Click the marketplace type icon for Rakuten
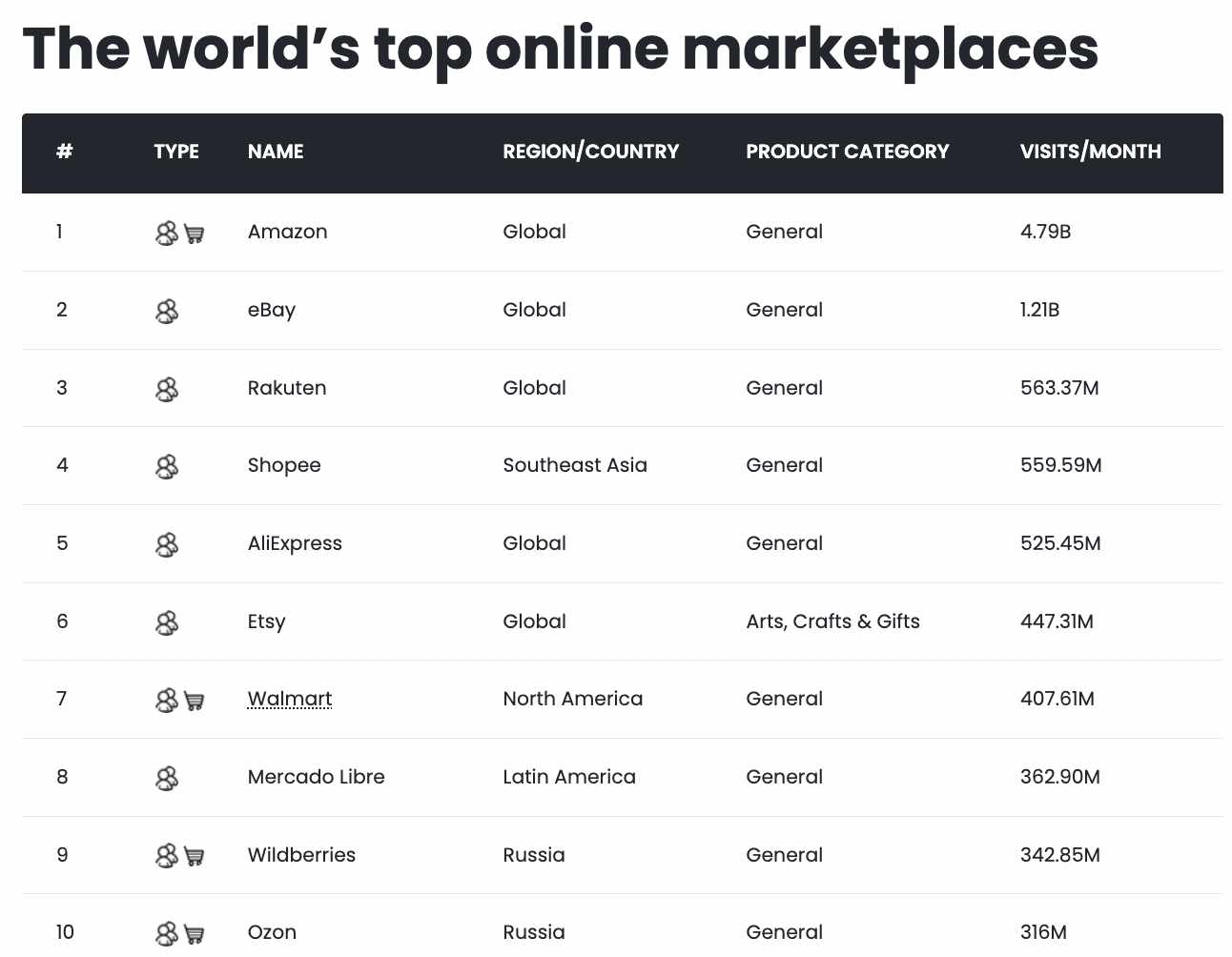This screenshot has height=957, width=1232. click(x=167, y=389)
